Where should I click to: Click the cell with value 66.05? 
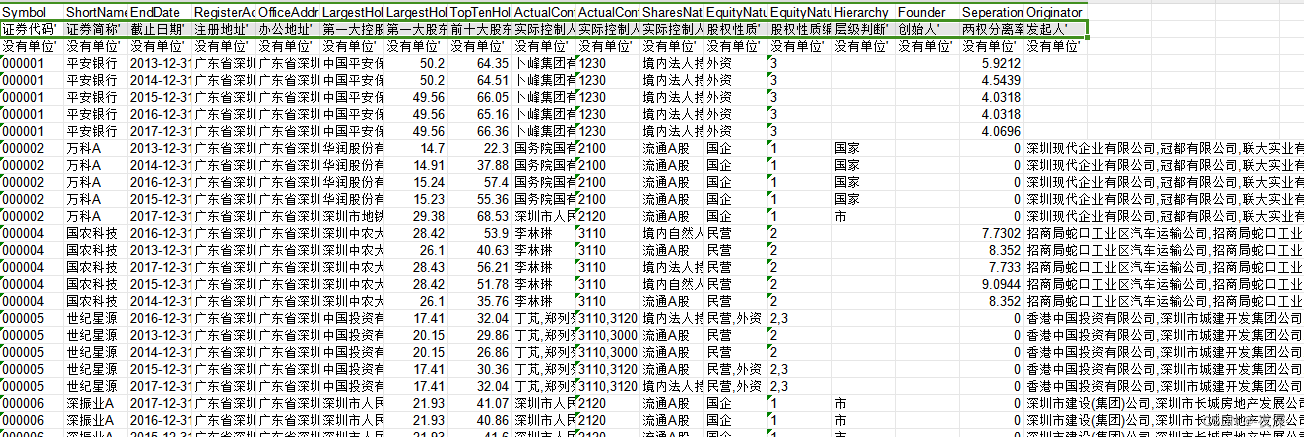click(x=480, y=96)
